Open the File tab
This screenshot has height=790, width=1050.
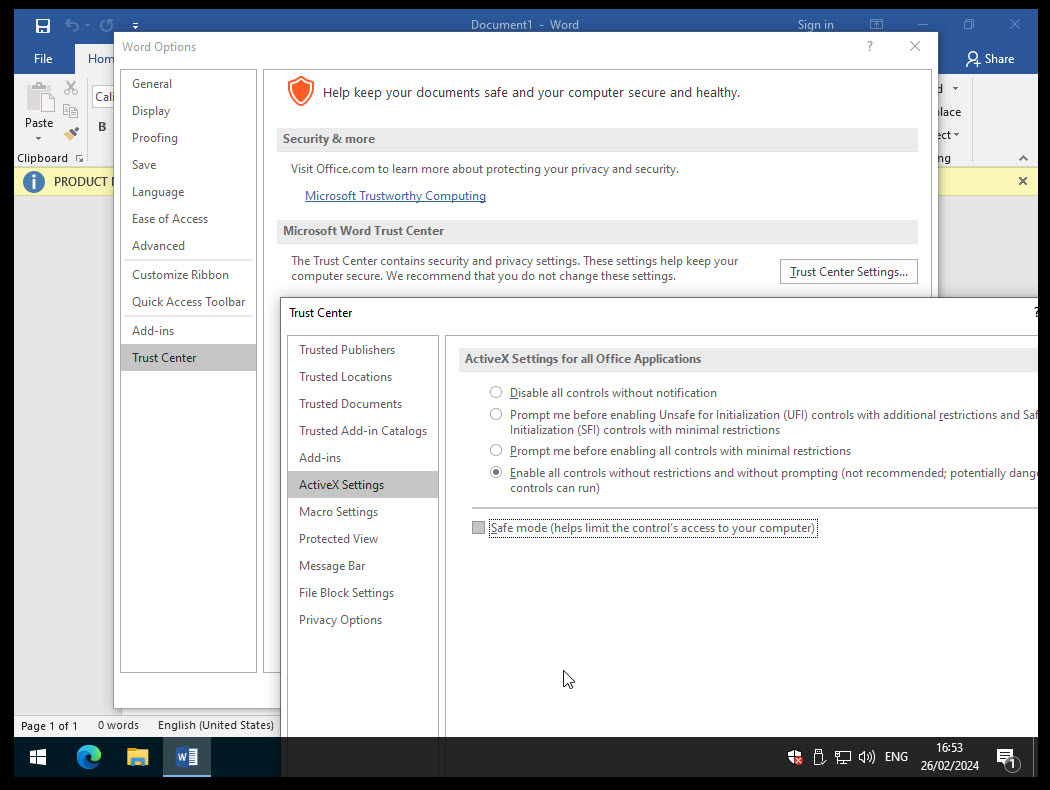pos(43,59)
